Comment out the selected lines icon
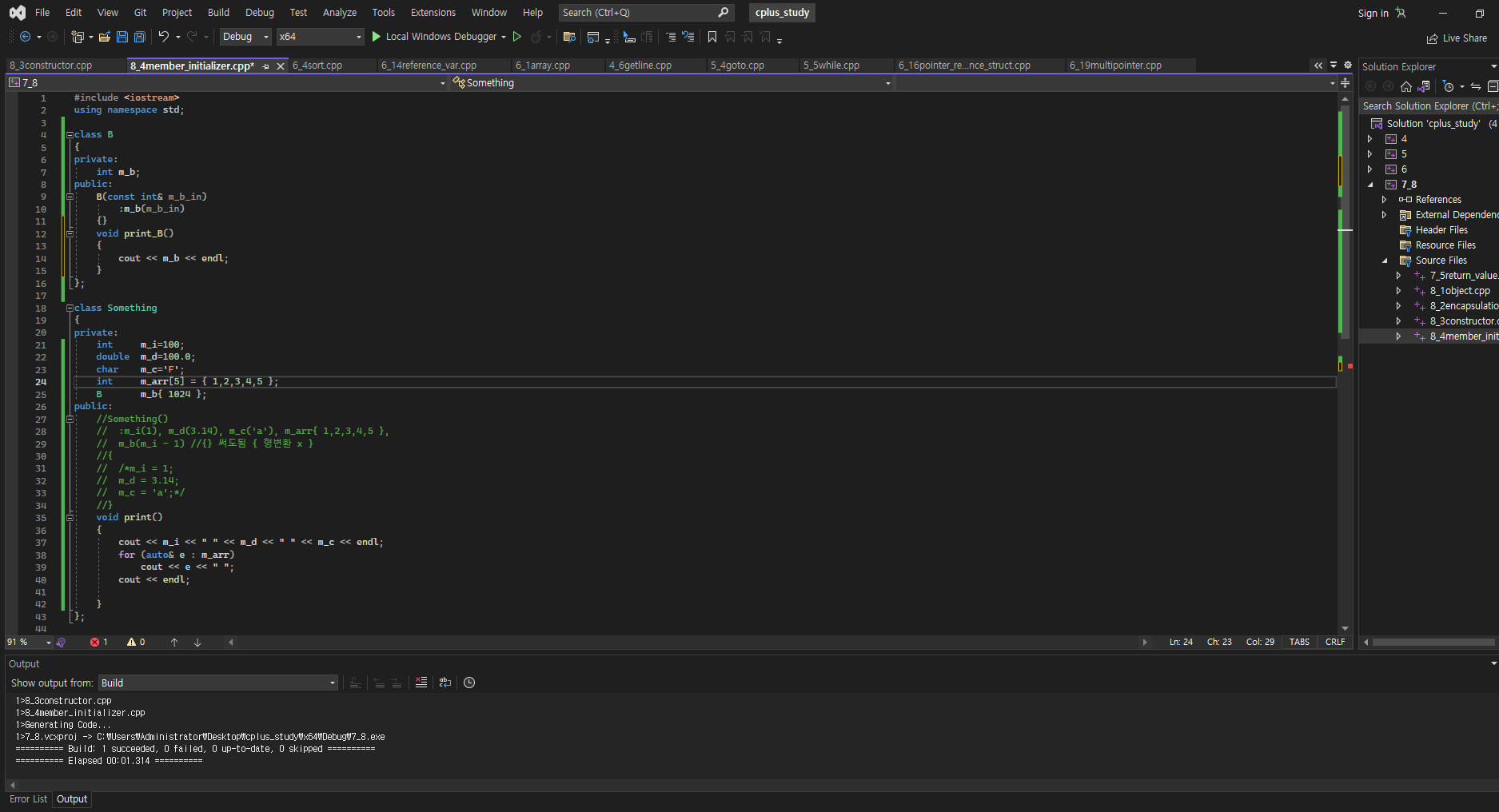The width and height of the screenshot is (1499, 812). pos(671,37)
